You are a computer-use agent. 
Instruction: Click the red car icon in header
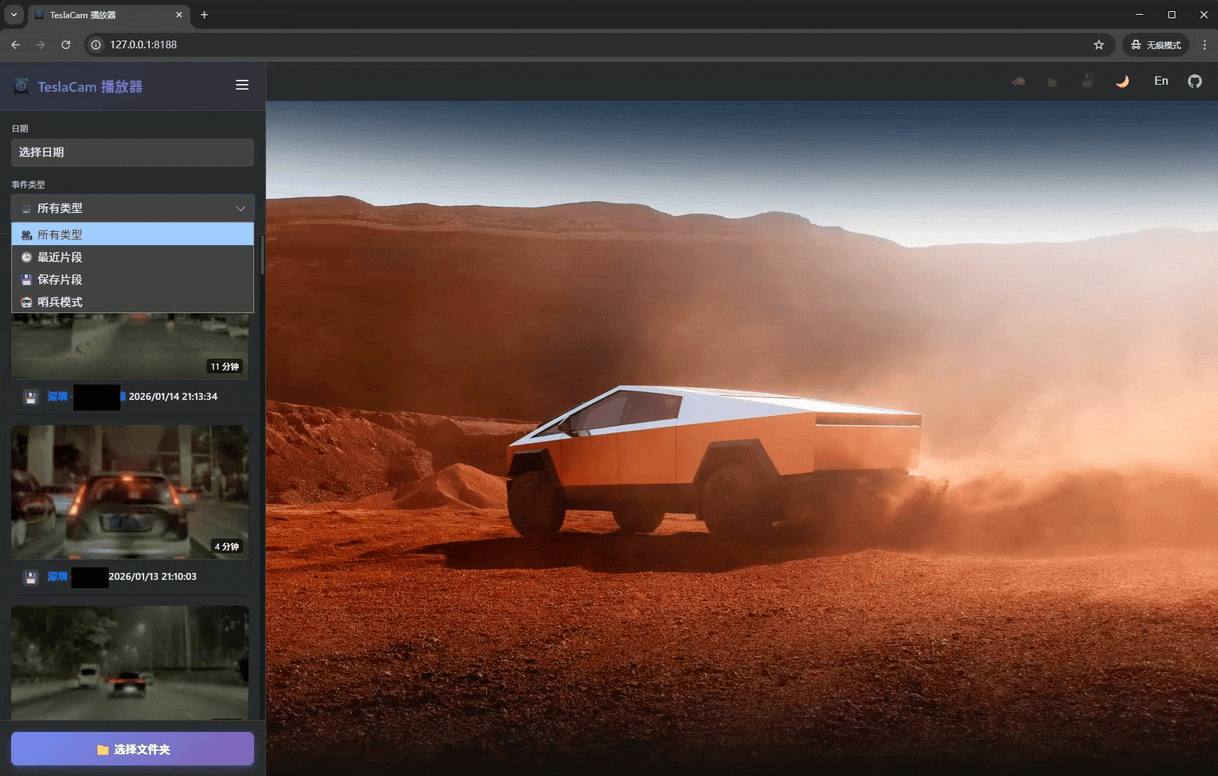coord(1018,82)
